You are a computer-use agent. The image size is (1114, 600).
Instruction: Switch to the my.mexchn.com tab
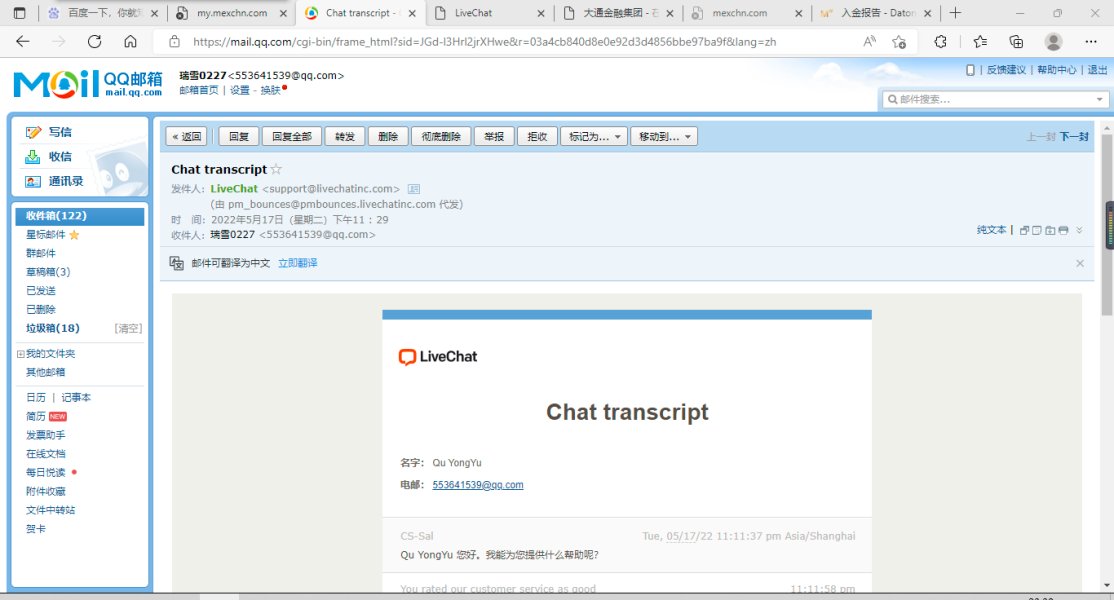[x=232, y=13]
